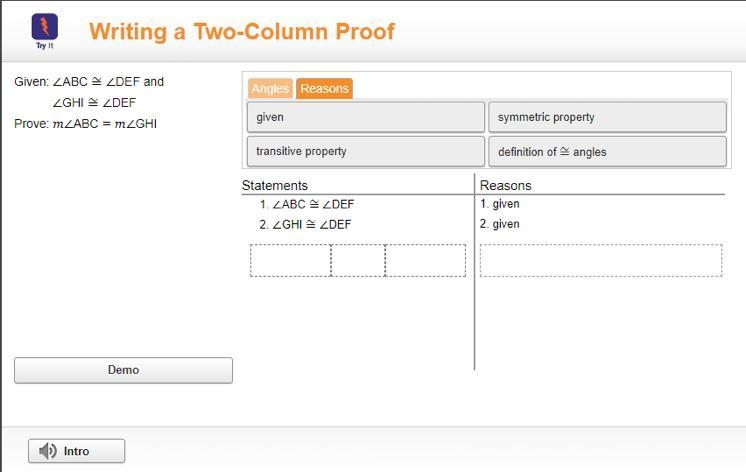
Task: Click the middle empty statement slot
Action: [x=358, y=260]
